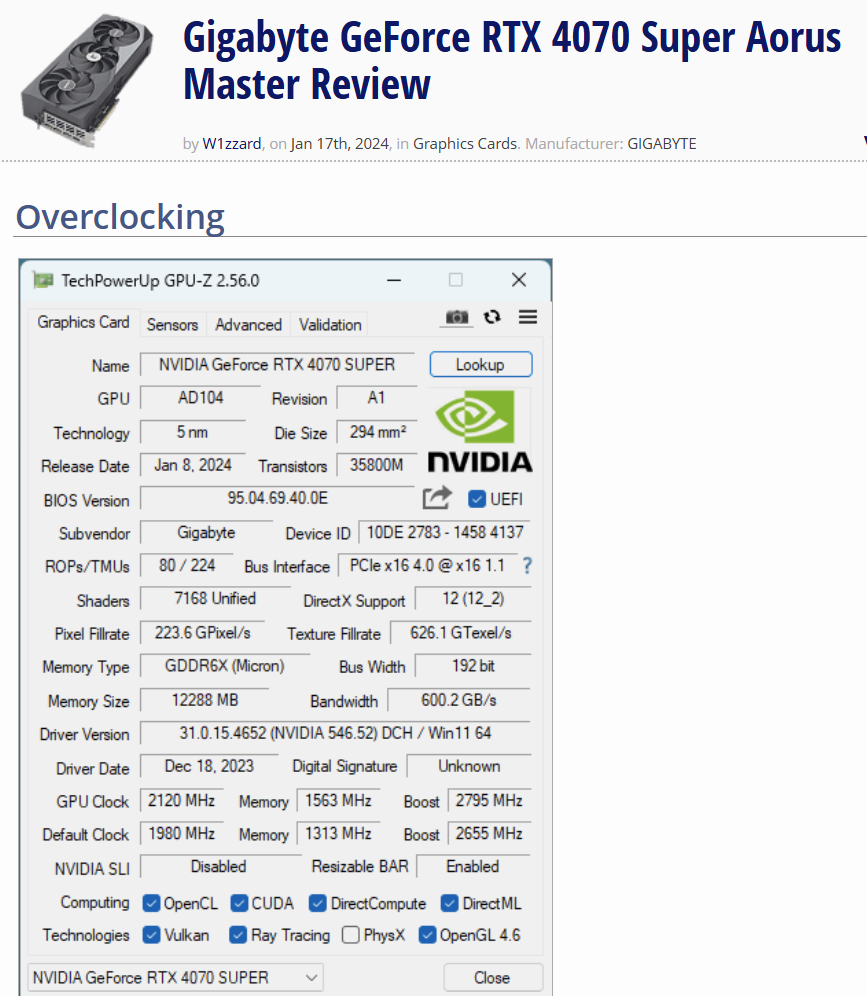
Task: Click the GPU-Z app icon in the title bar
Action: coord(43,280)
